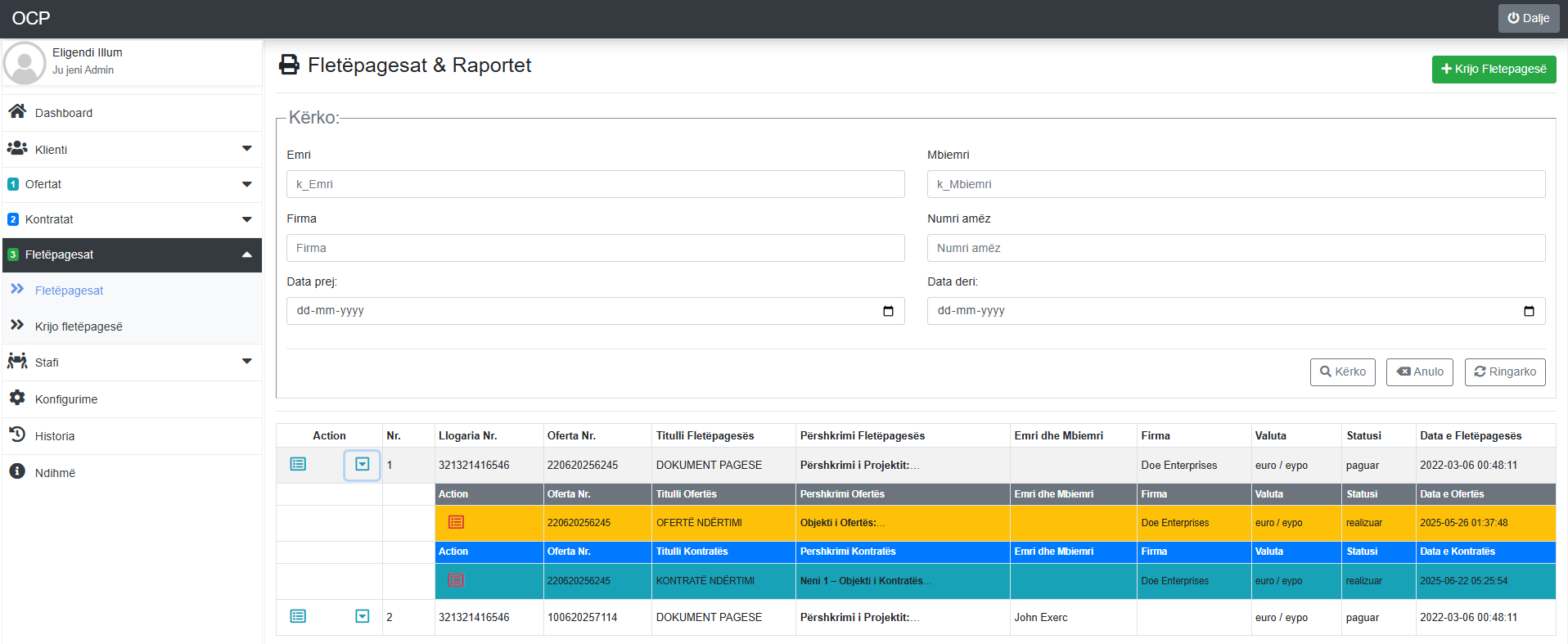The width and height of the screenshot is (1568, 644).
Task: Open calendar picker for Data prej
Action: pos(888,311)
